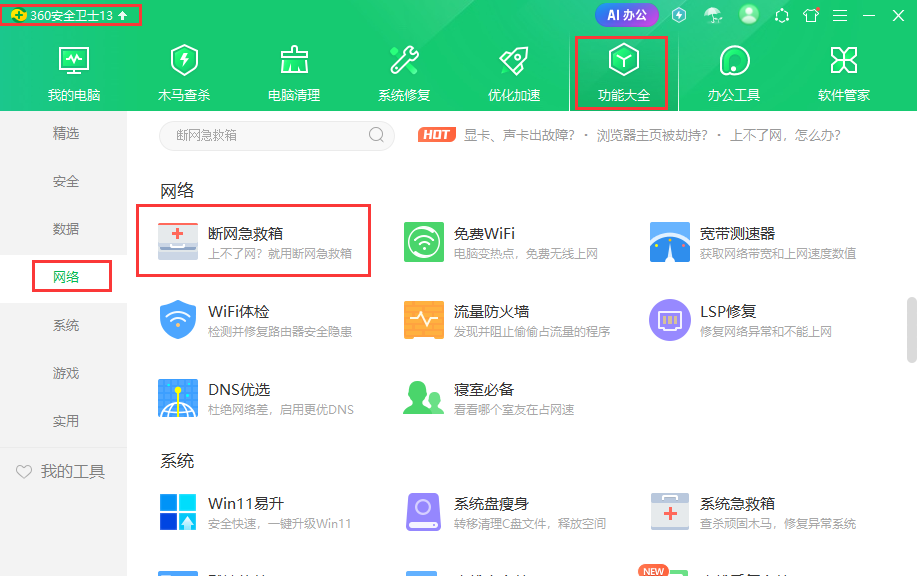Image resolution: width=917 pixels, height=576 pixels.
Task: Click the upgrade arrow beside 360安全卫士13
Action: (x=123, y=16)
